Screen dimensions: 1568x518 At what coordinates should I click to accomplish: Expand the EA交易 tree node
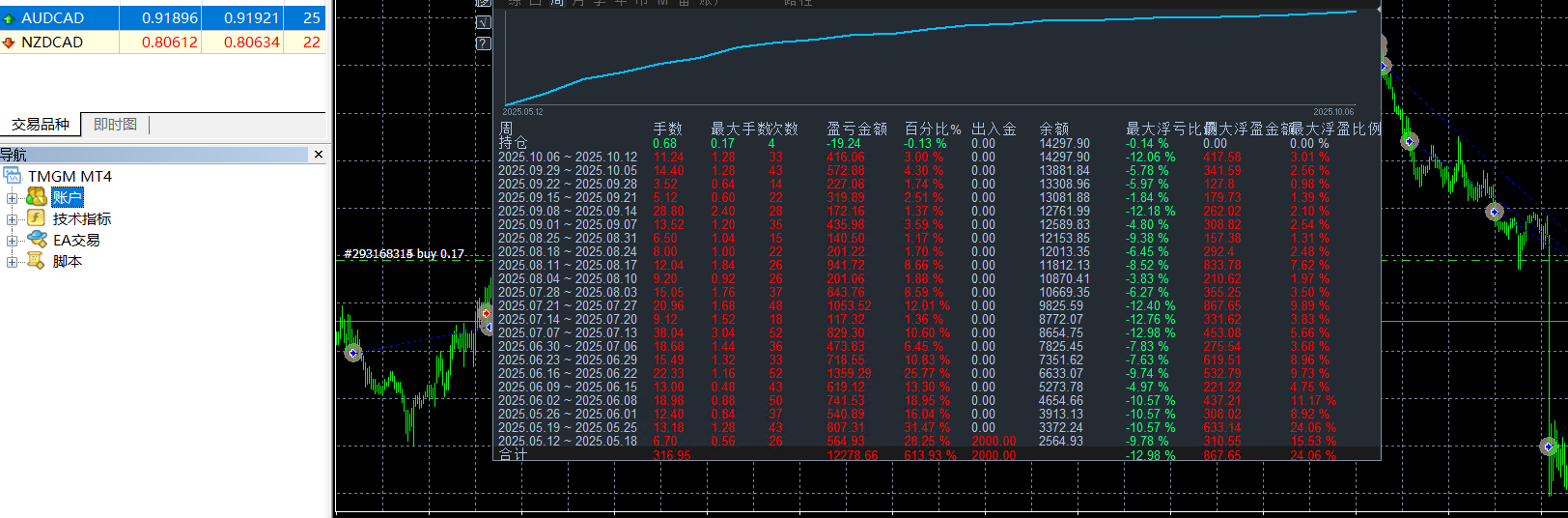point(12,241)
